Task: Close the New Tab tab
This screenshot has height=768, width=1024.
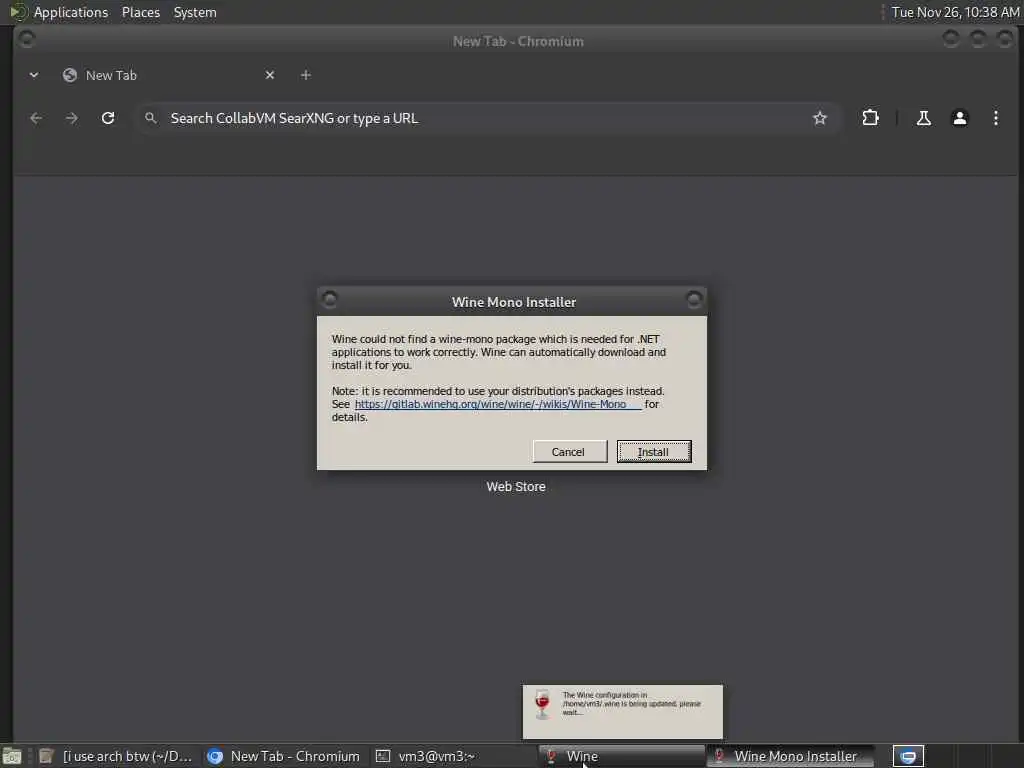Action: 270,75
